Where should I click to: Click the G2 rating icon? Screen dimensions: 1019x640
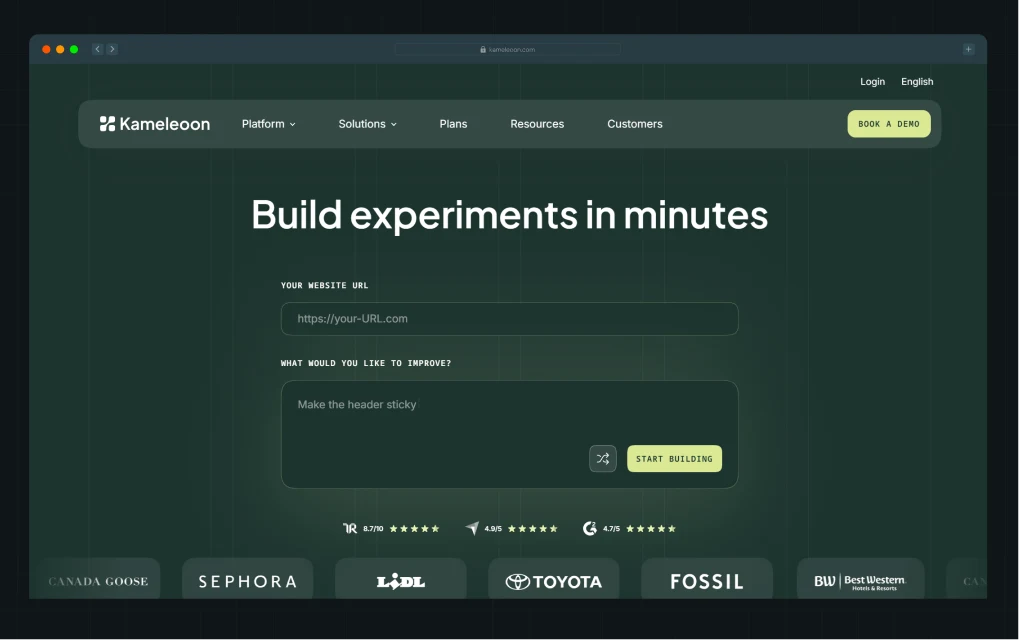pyautogui.click(x=589, y=528)
